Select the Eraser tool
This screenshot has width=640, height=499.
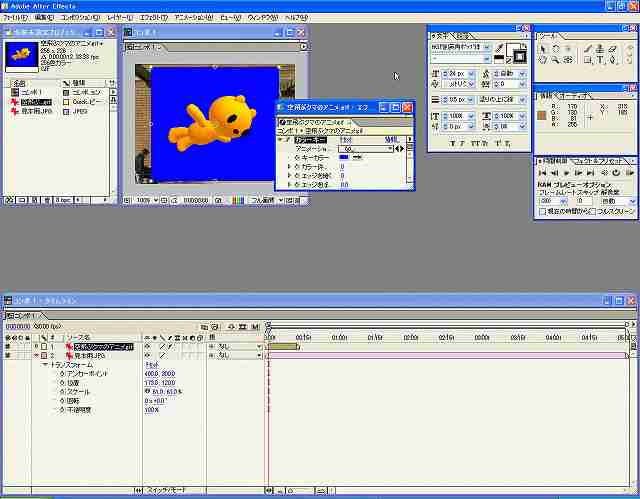point(612,49)
